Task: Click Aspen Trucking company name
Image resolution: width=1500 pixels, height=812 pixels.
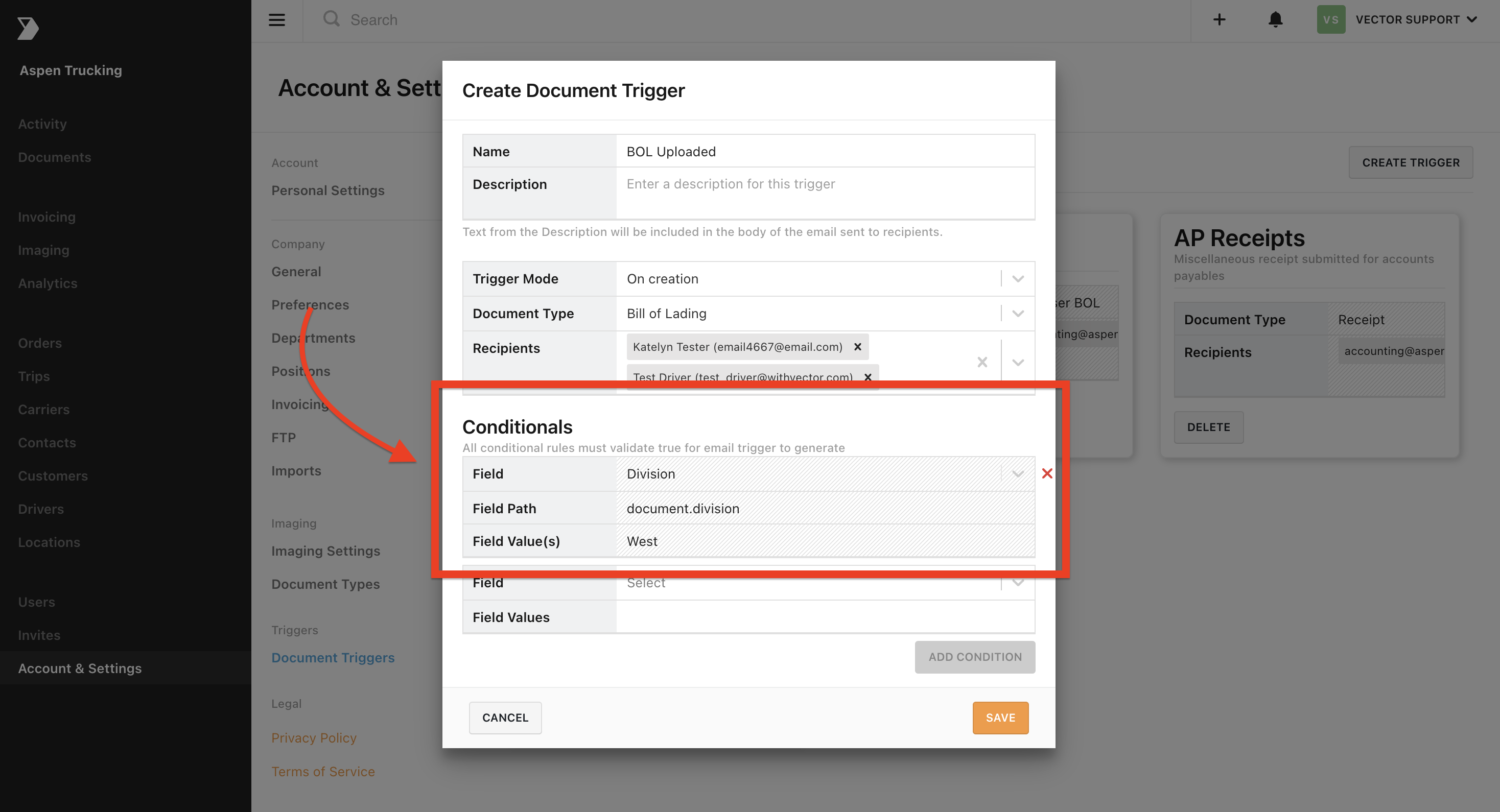Action: tap(71, 70)
